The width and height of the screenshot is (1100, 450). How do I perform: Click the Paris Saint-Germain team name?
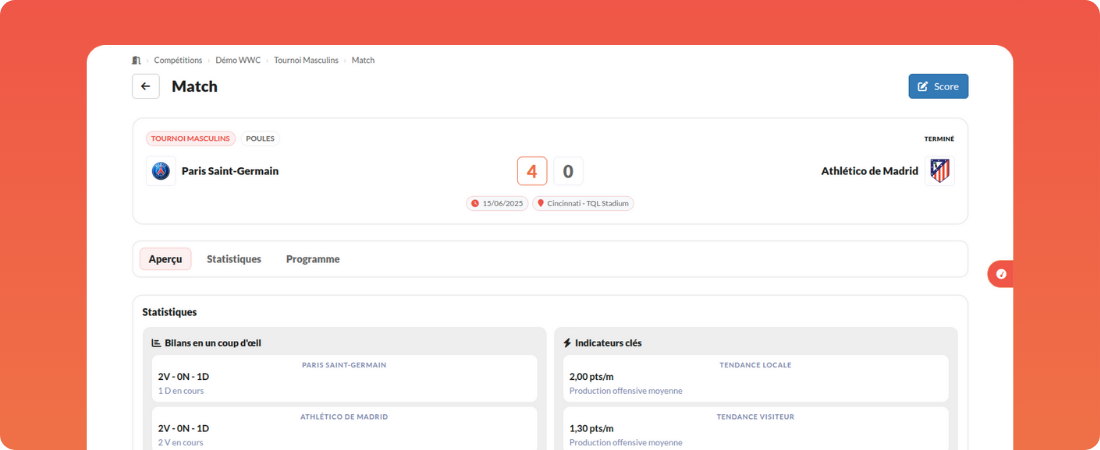point(230,171)
